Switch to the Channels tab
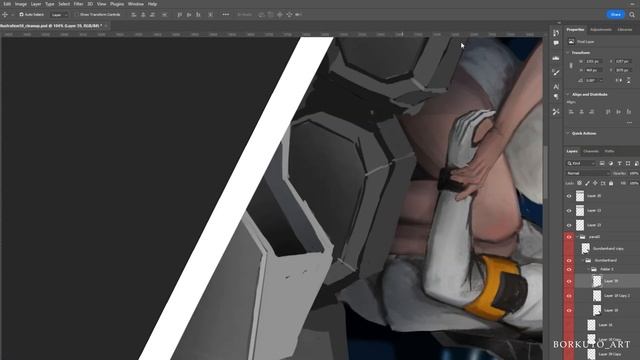 pyautogui.click(x=591, y=151)
